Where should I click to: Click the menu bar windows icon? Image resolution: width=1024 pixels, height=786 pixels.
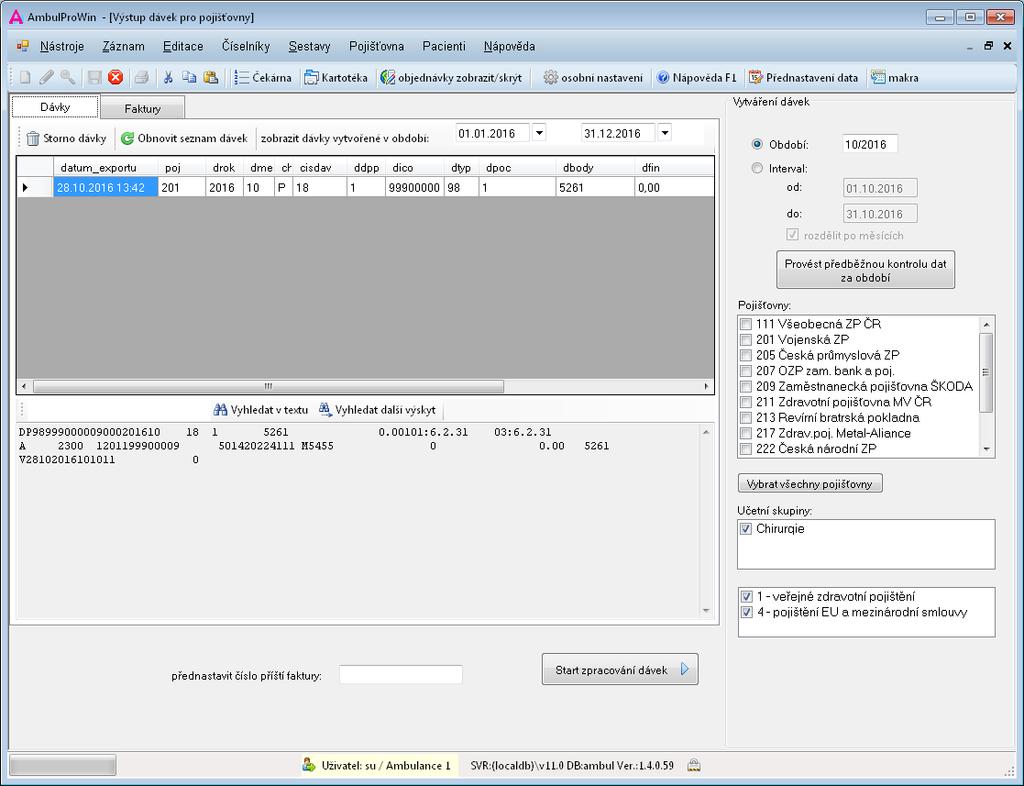[x=23, y=46]
